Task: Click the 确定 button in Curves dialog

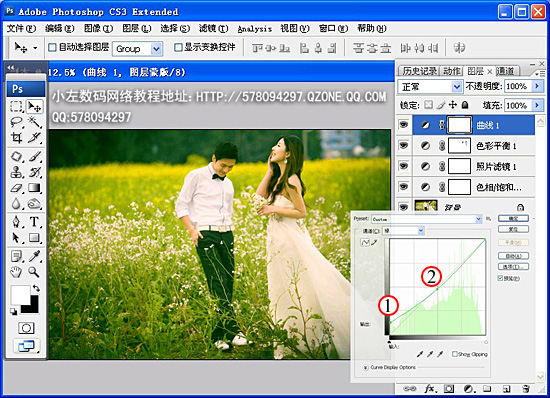Action: (513, 218)
